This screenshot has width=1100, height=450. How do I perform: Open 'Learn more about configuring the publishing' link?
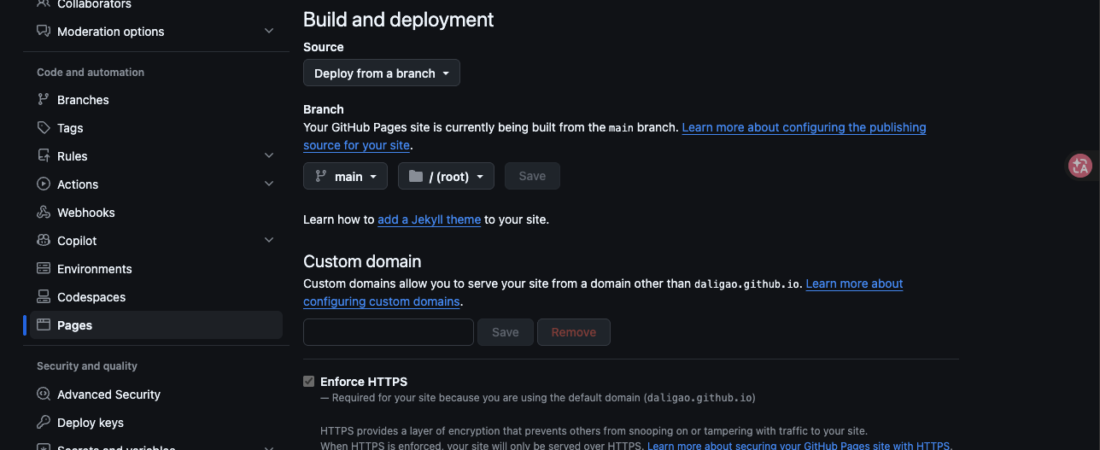click(x=804, y=127)
